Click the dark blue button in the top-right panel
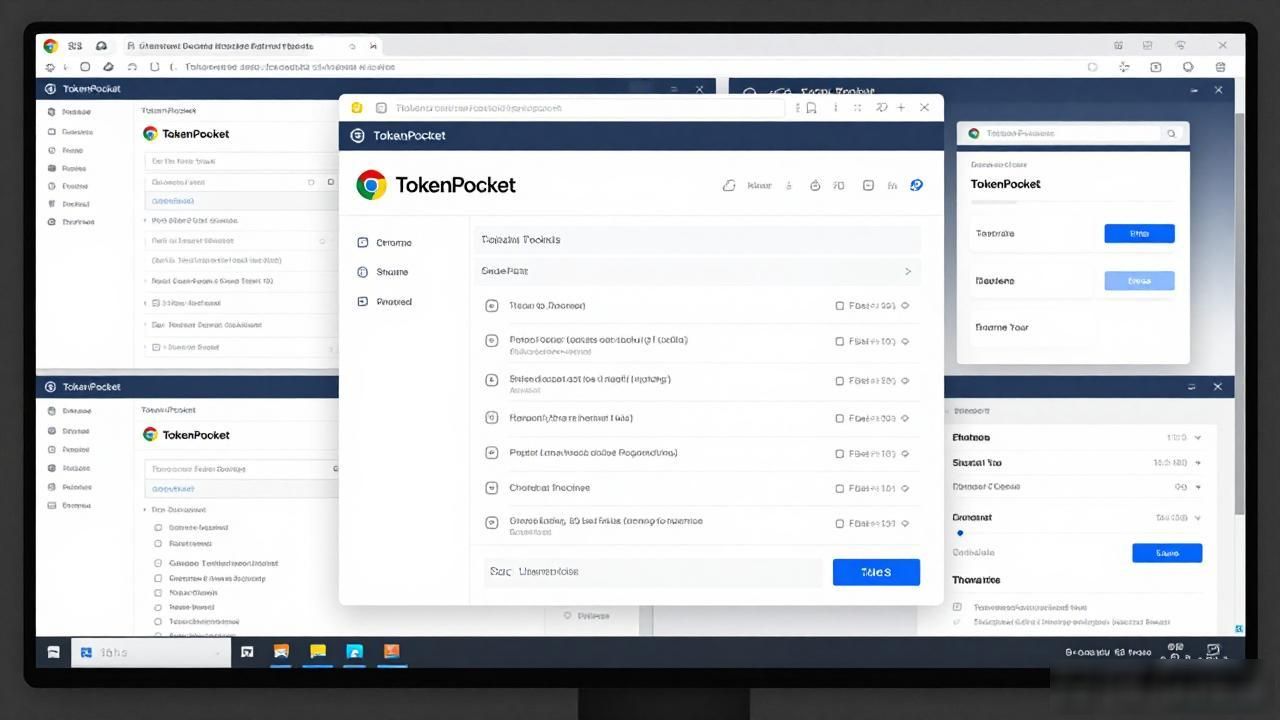 click(1139, 233)
